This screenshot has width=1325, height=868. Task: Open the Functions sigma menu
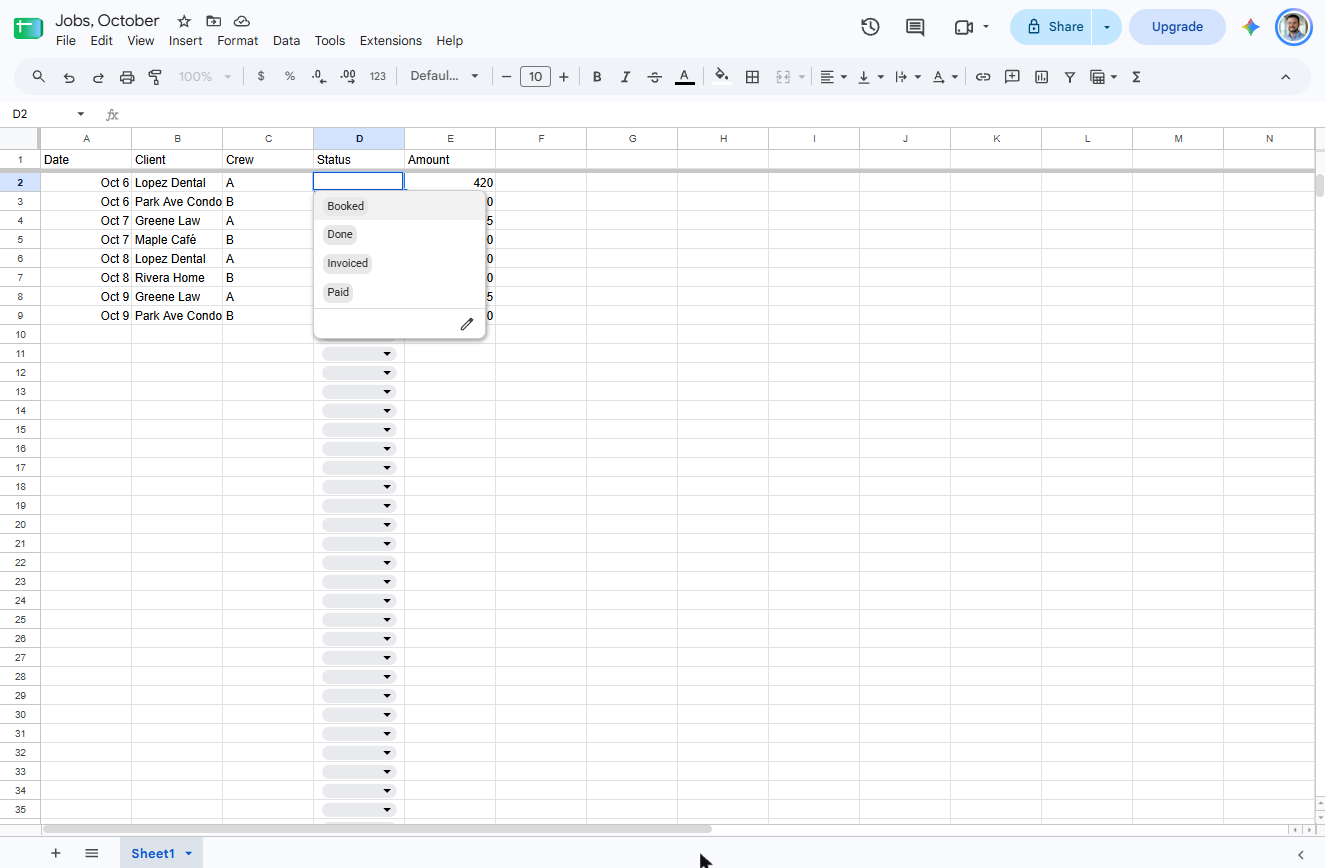[x=1136, y=77]
